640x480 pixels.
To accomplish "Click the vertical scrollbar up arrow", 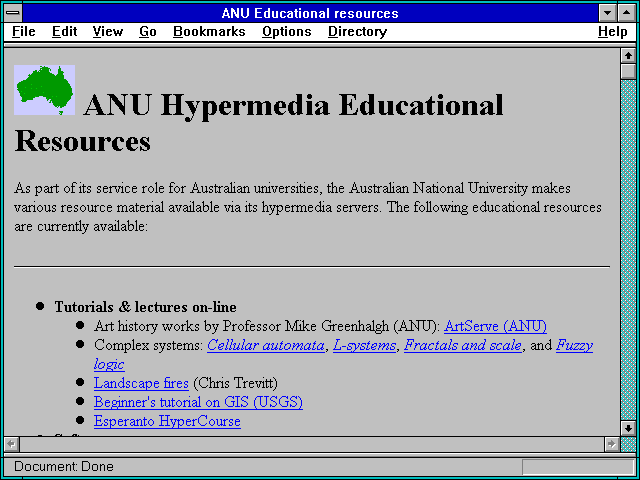I will click(628, 56).
